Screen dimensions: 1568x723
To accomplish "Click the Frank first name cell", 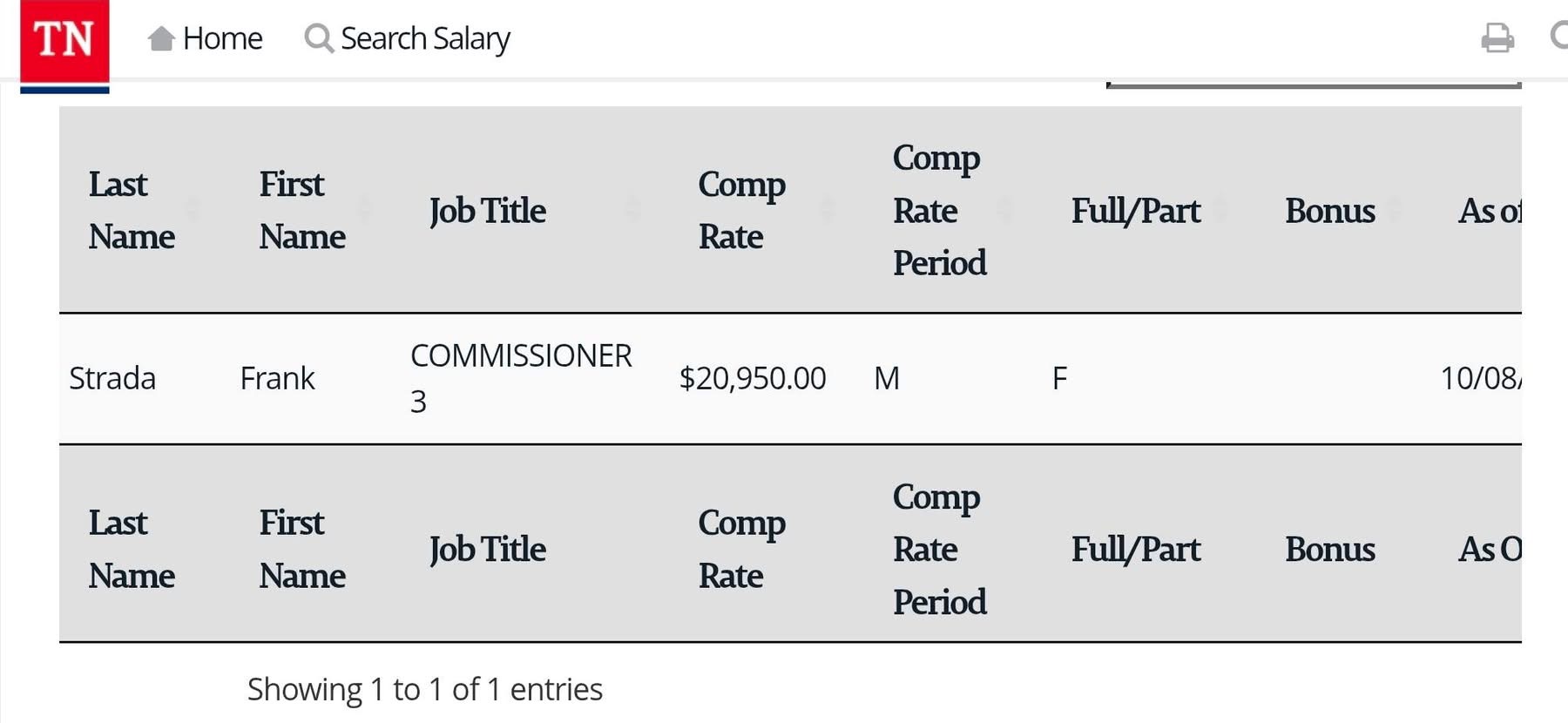I will 277,378.
